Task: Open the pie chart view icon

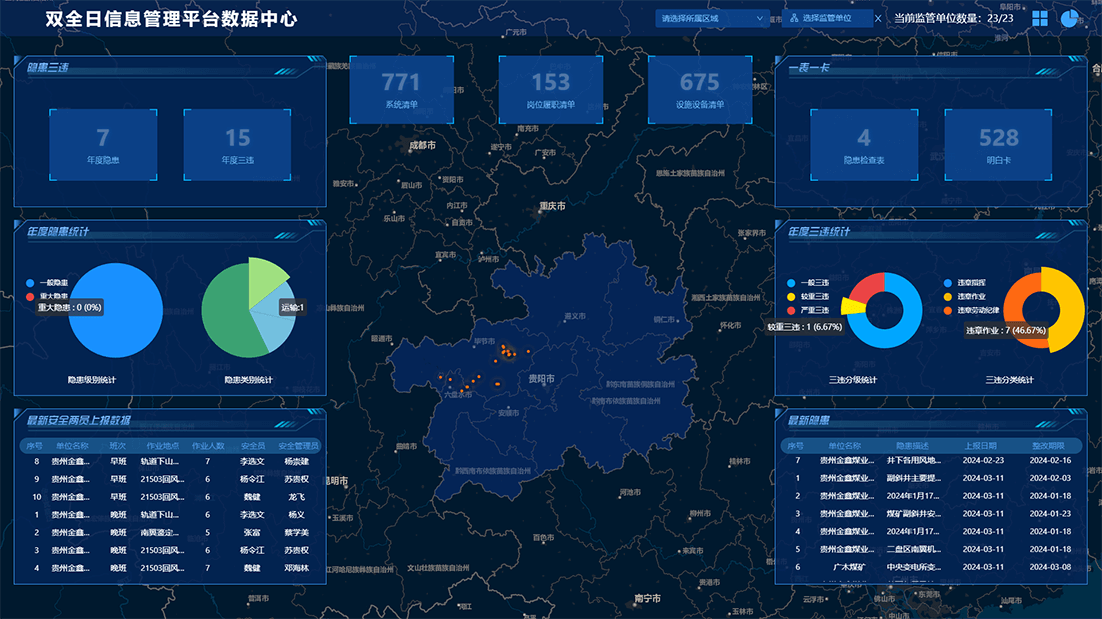Action: [x=1070, y=19]
